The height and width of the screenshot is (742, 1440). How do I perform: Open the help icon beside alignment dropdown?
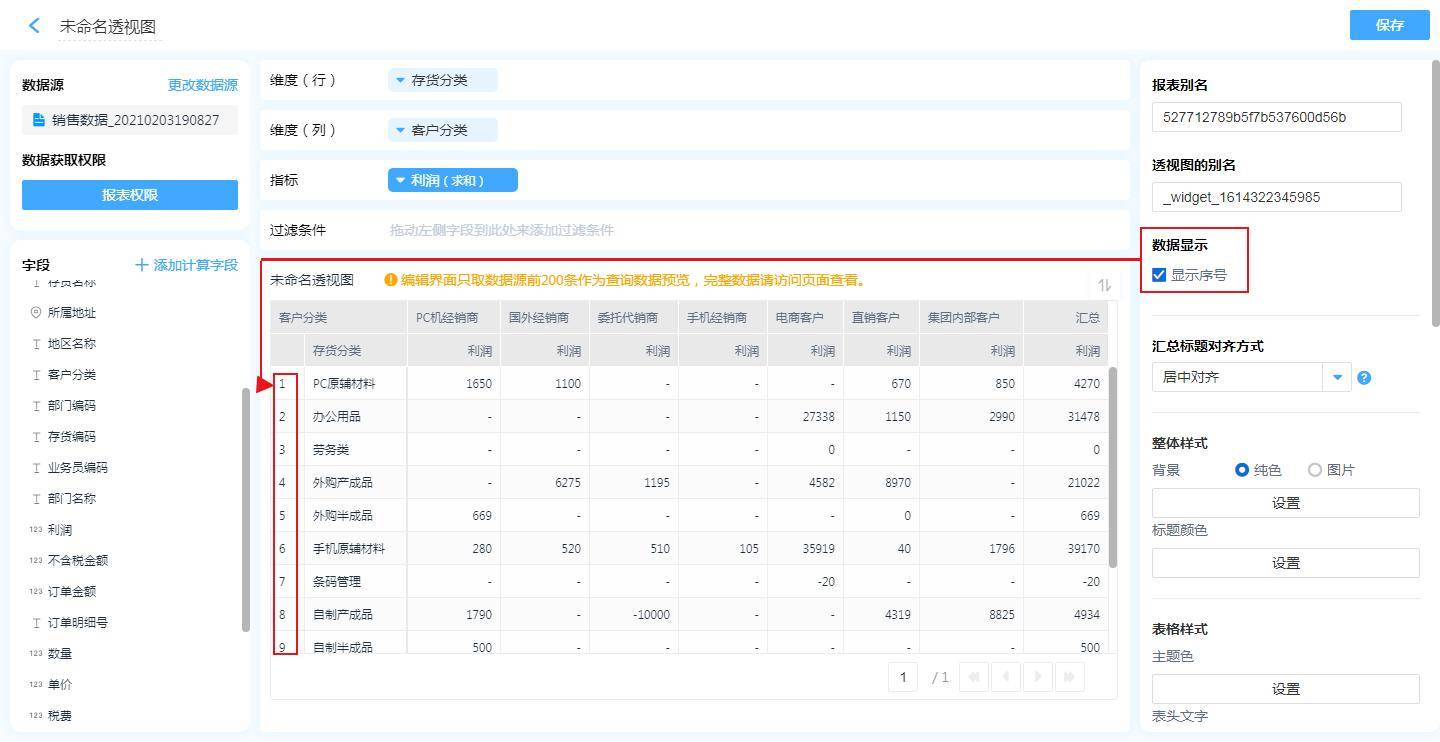1364,378
